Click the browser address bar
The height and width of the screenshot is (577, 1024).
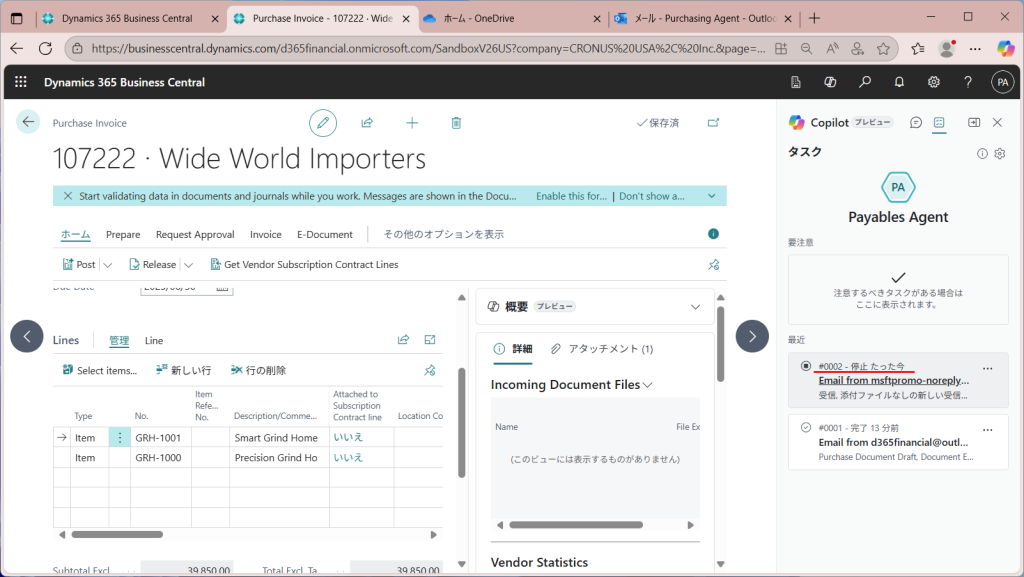click(x=428, y=48)
